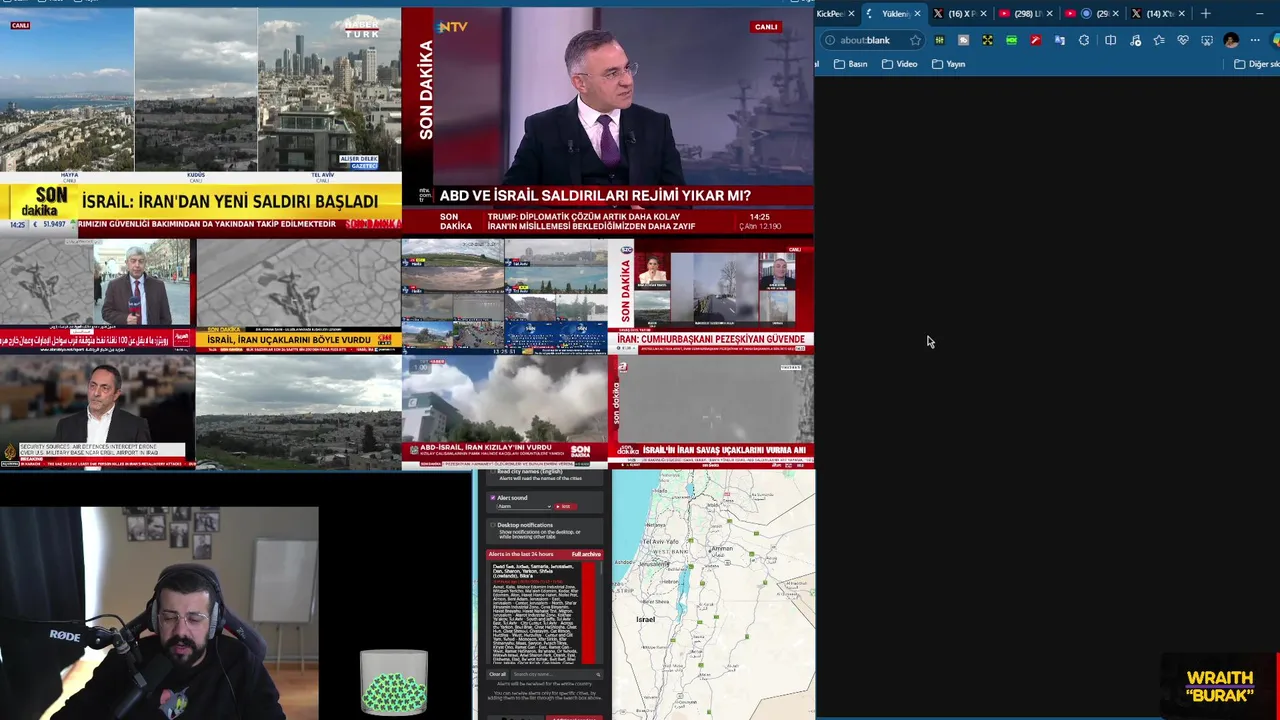Open the Alarm sound dropdown

[x=524, y=506]
